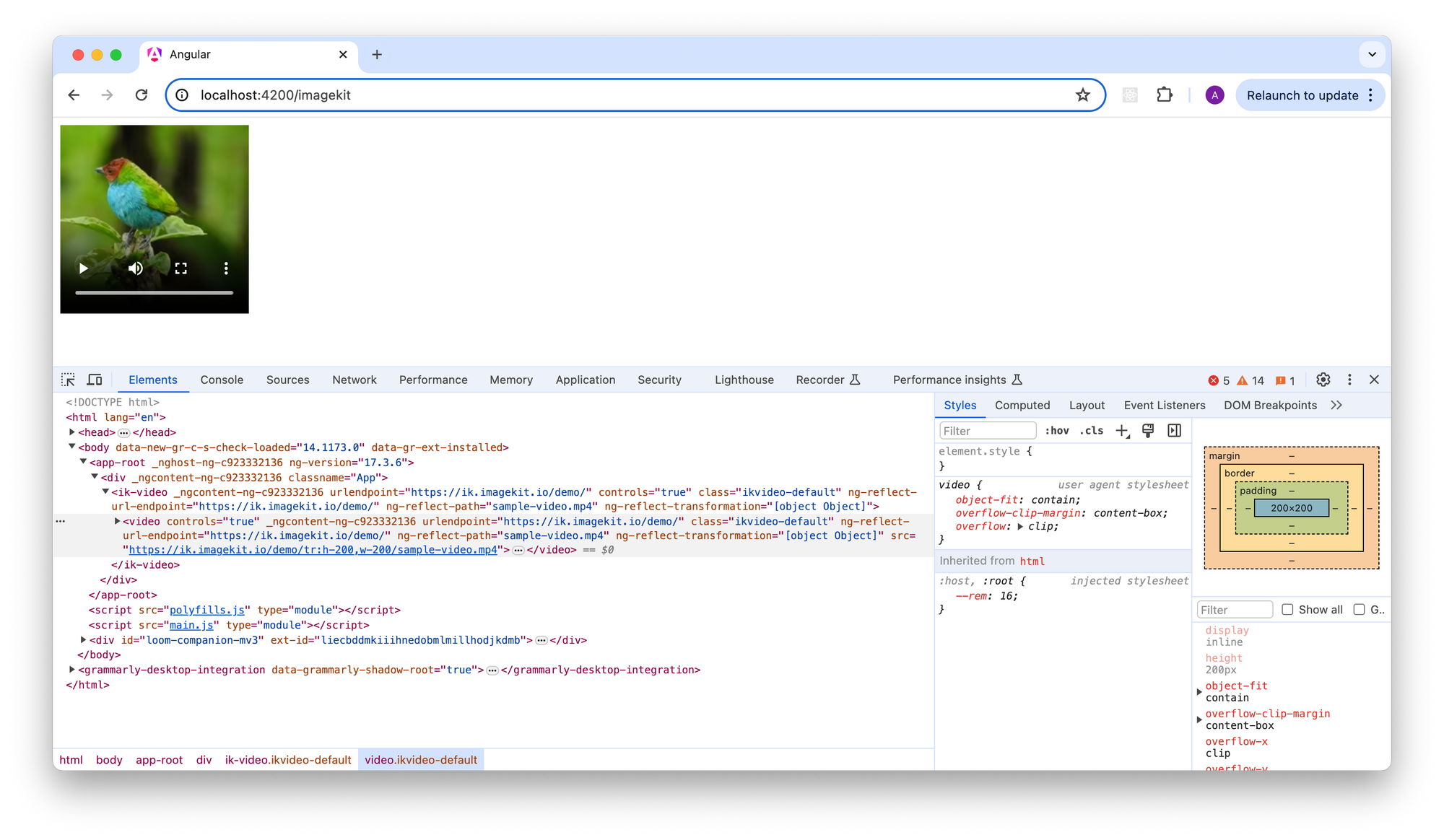Open DevTools settings gear

[1323, 380]
